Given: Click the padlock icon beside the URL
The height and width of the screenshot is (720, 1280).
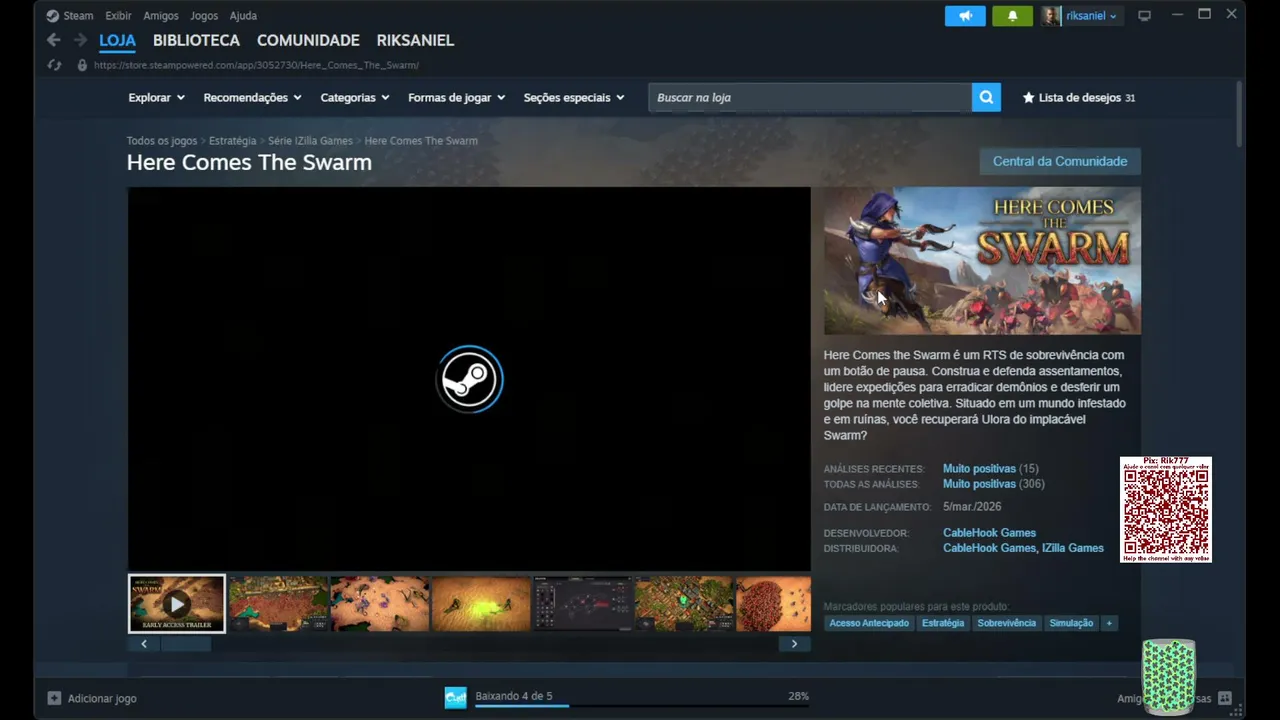Looking at the screenshot, I should point(82,65).
